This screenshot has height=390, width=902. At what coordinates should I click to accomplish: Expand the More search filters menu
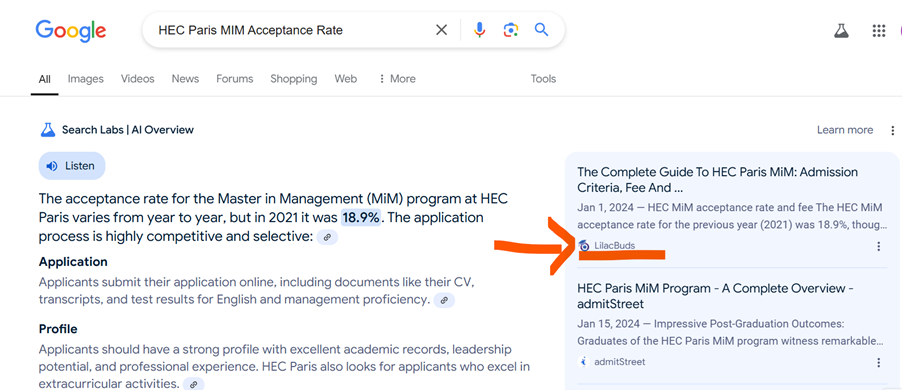click(397, 79)
